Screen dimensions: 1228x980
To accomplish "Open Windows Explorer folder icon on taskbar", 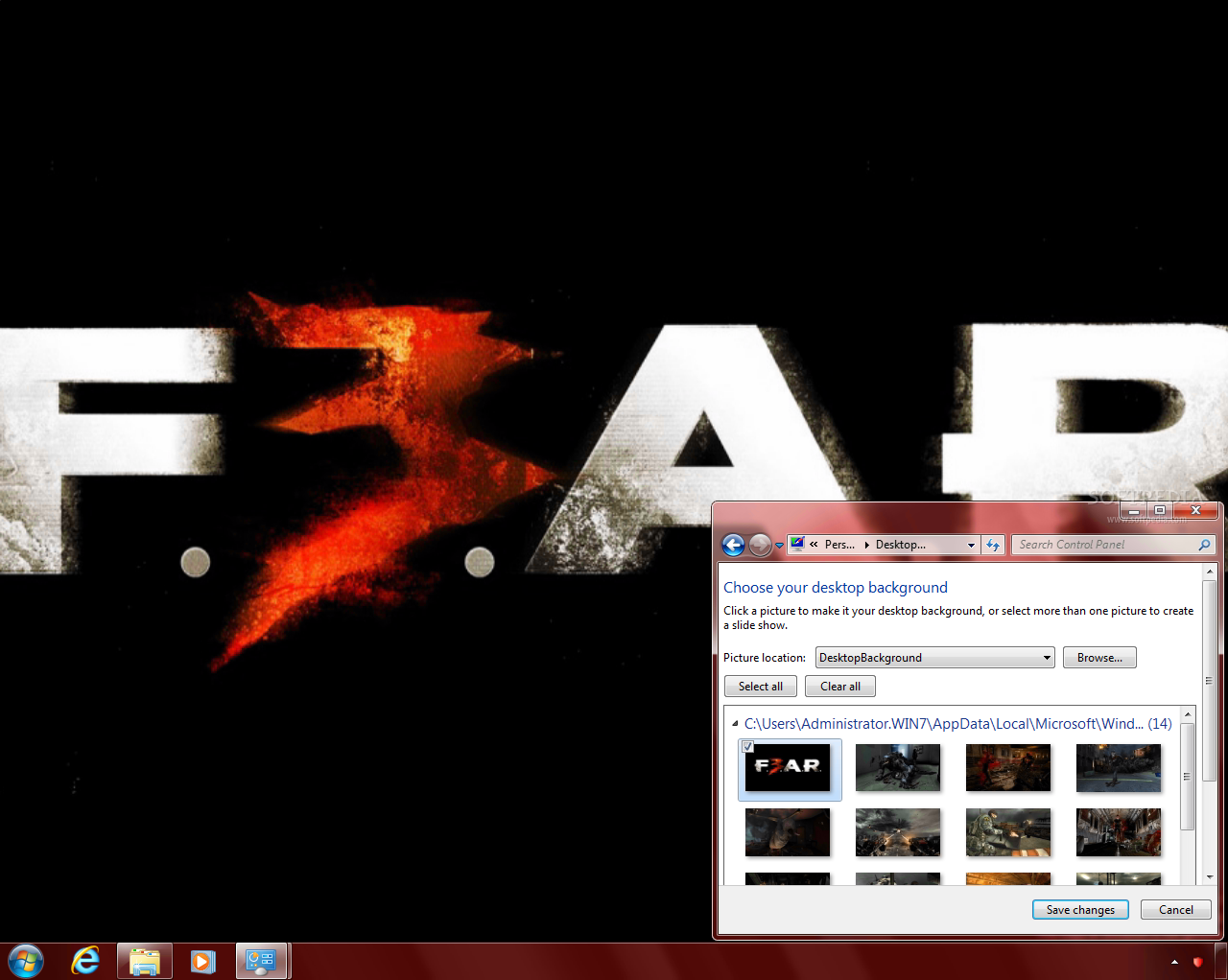I will click(x=145, y=961).
